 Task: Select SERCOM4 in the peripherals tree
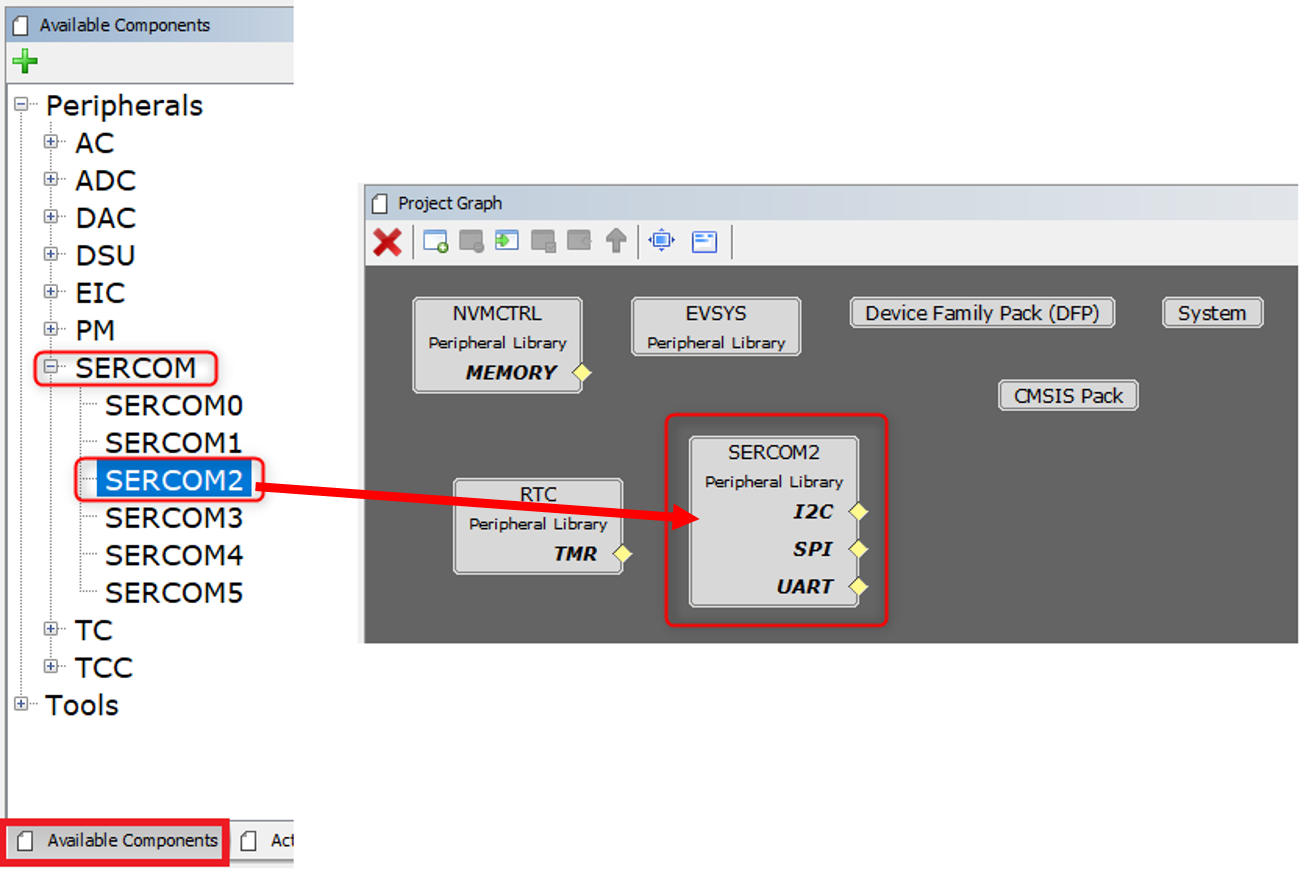(173, 555)
